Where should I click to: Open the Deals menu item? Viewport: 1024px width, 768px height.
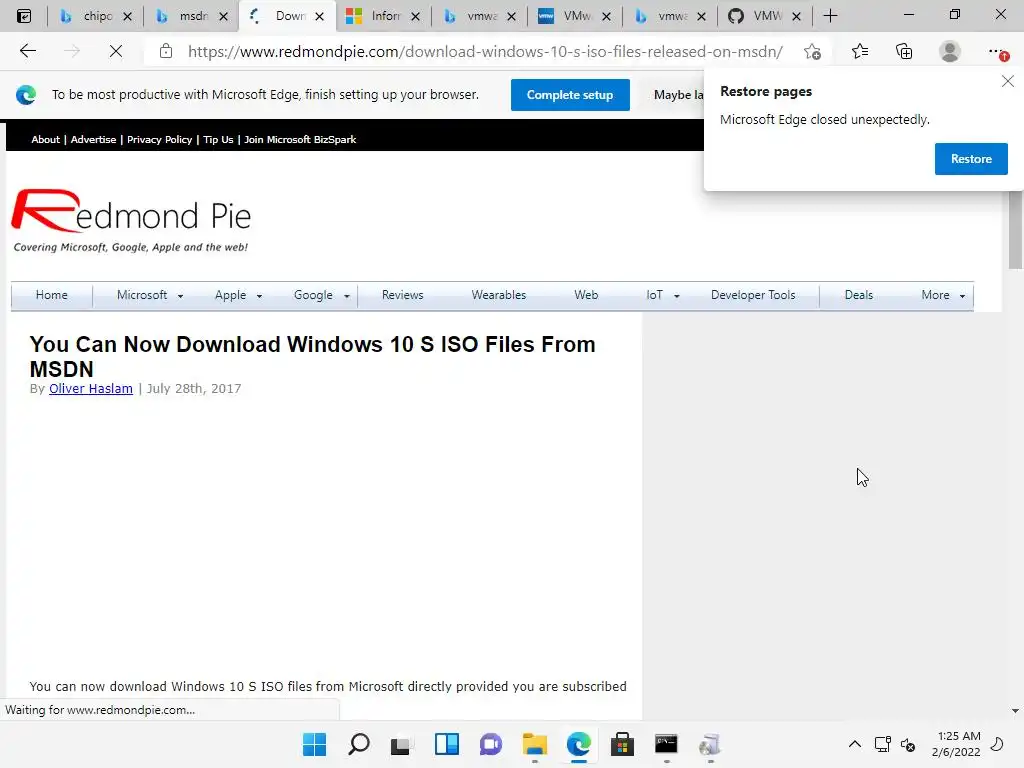858,295
